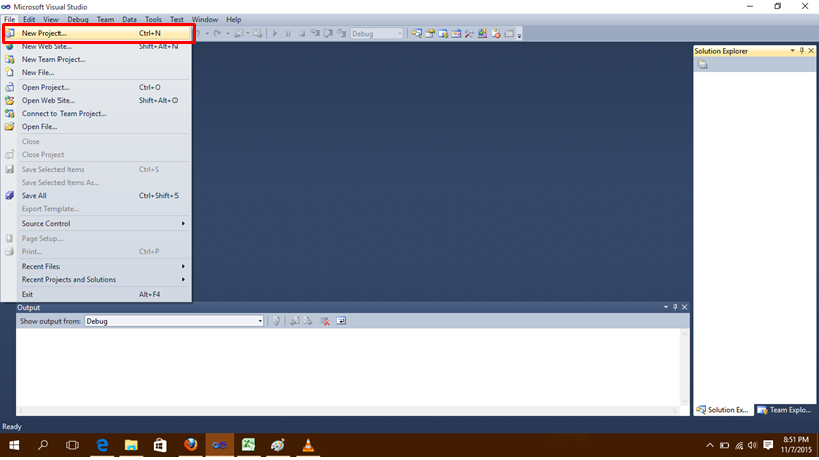Image resolution: width=819 pixels, height=460 pixels.
Task: Expand Source Control submenu arrow
Action: [183, 223]
